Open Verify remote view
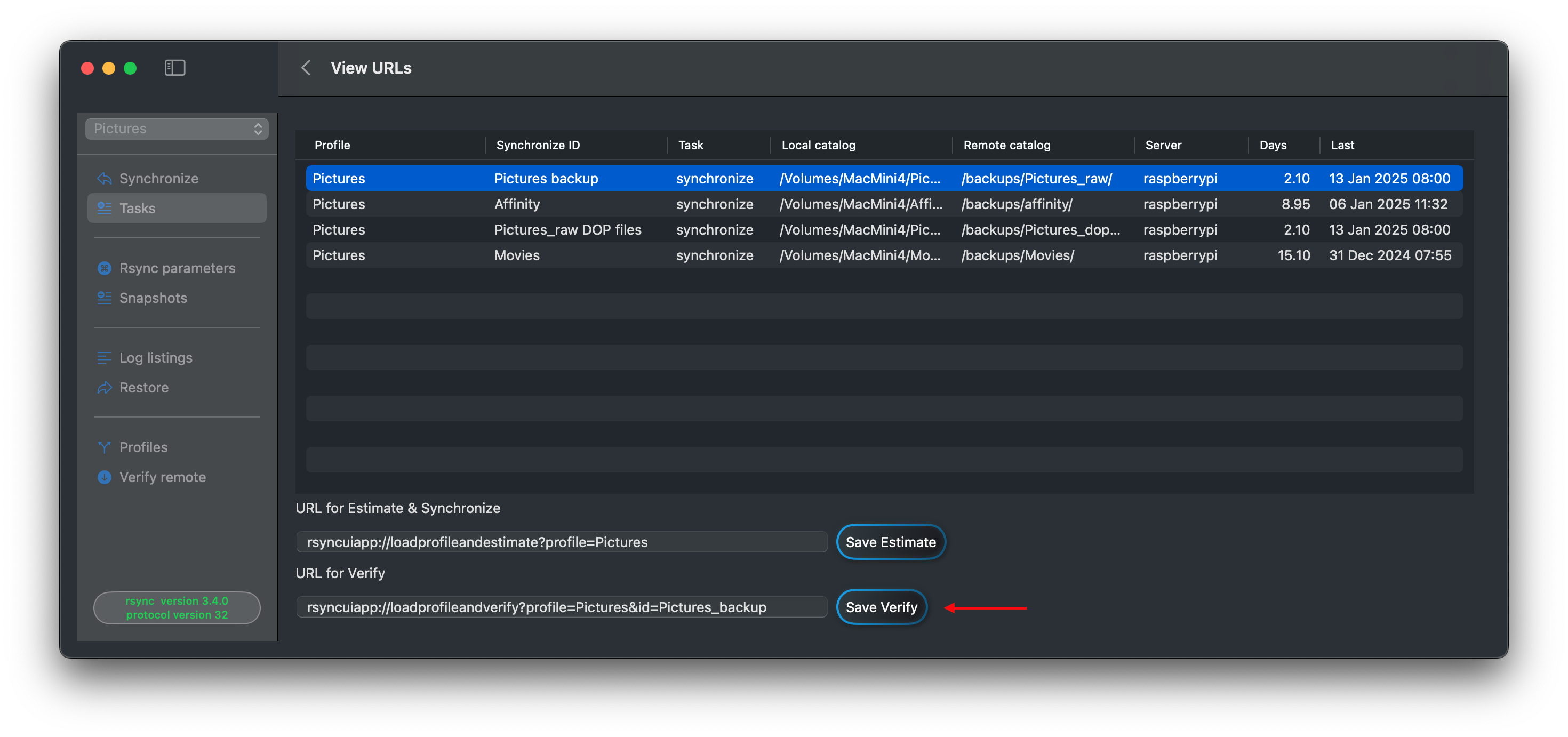Image resolution: width=1568 pixels, height=737 pixels. 177,477
